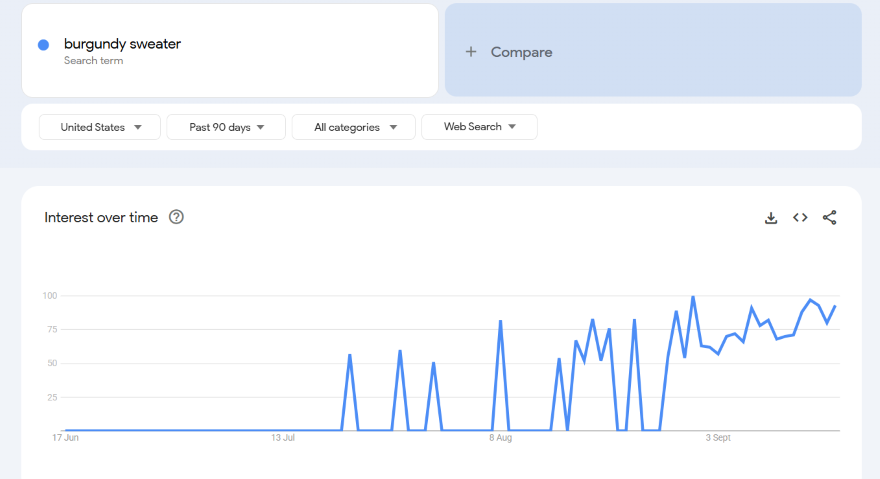Screen dimensions: 880x479
Task: Select the chart's highest peak at 100
Action: [x=693, y=297]
